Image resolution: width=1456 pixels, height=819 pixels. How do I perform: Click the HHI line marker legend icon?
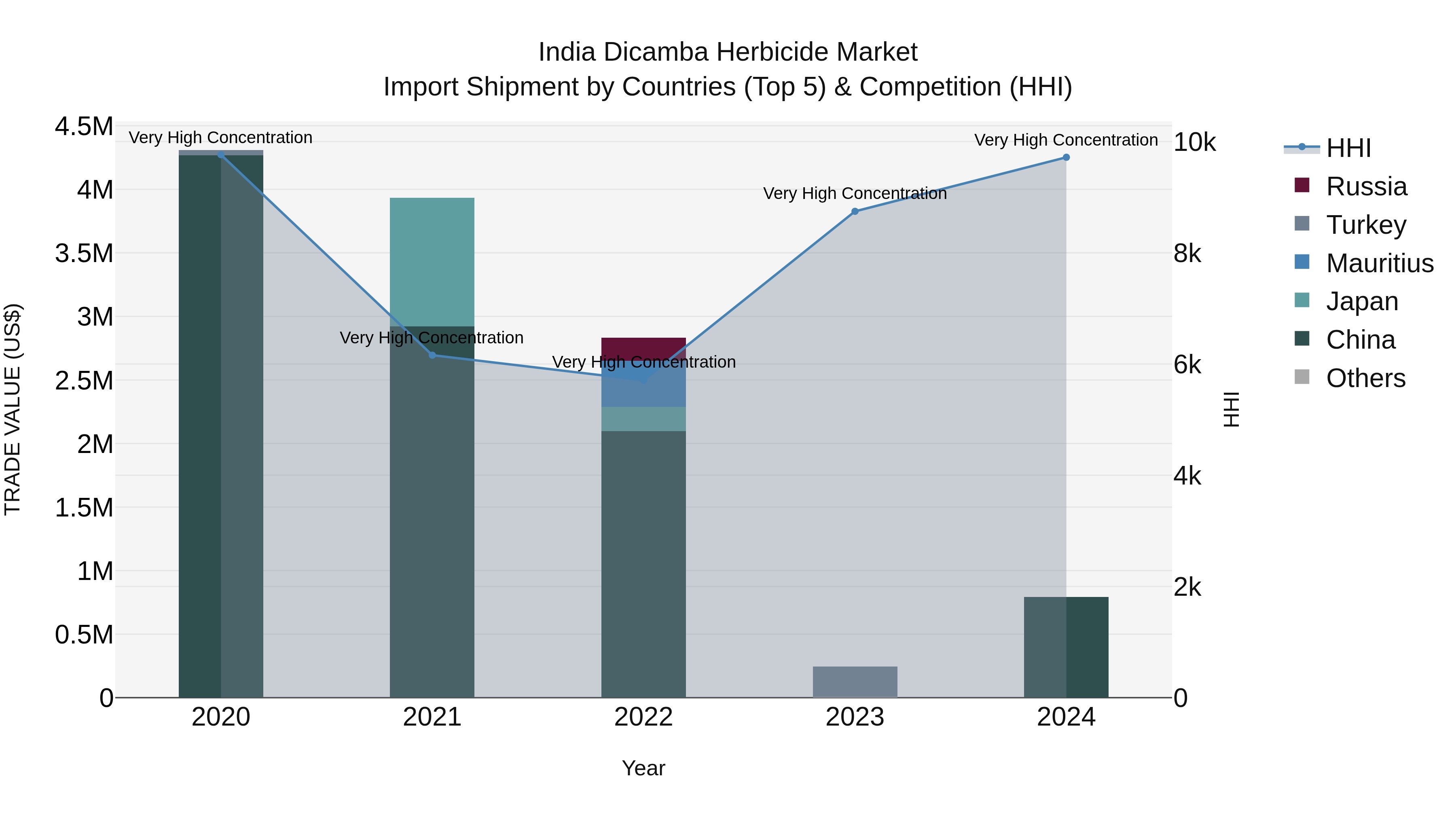point(1302,148)
